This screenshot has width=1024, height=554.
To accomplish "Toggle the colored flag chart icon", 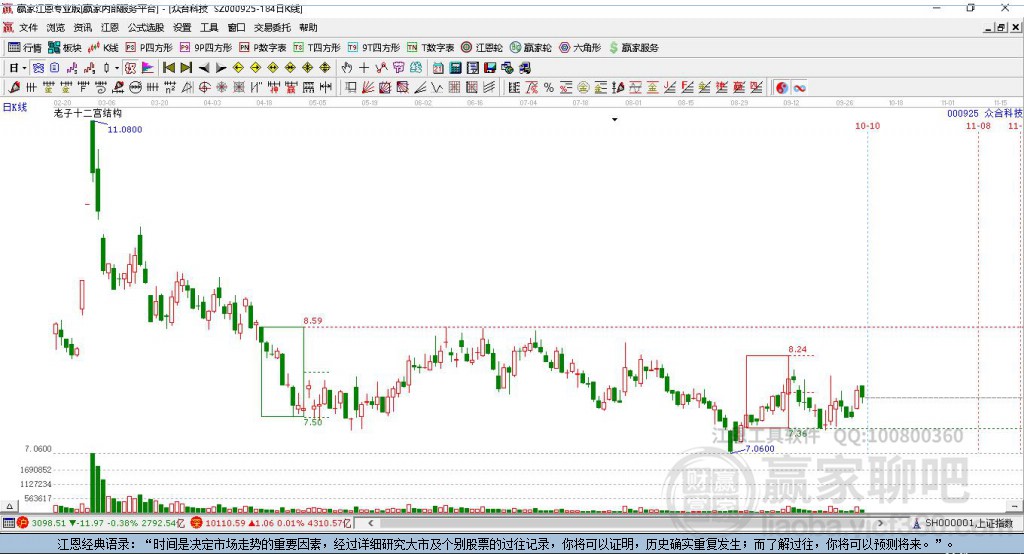I will pyautogui.click(x=148, y=68).
